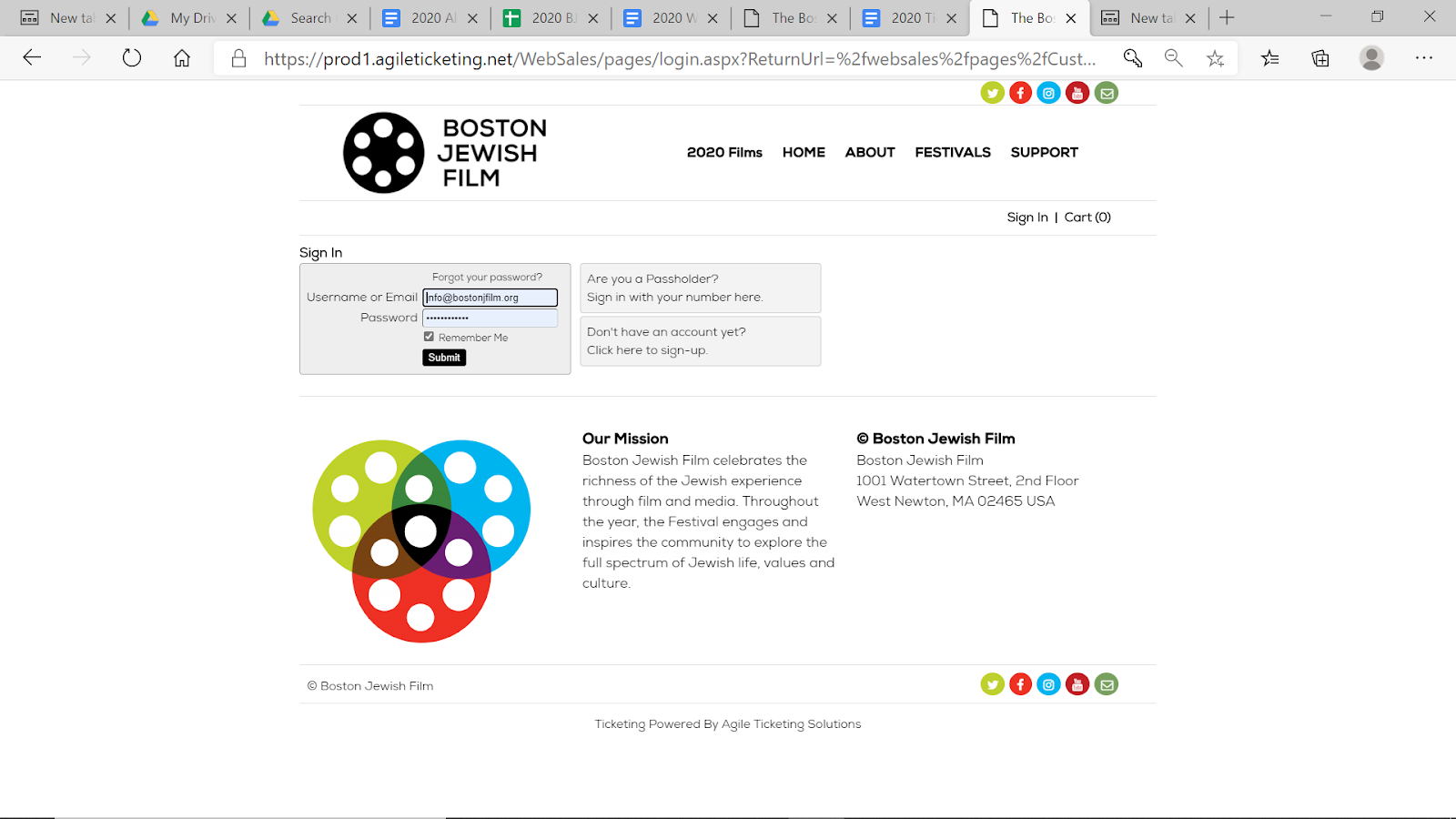Click the Submit button
The height and width of the screenshot is (819, 1456).
pyautogui.click(x=444, y=358)
